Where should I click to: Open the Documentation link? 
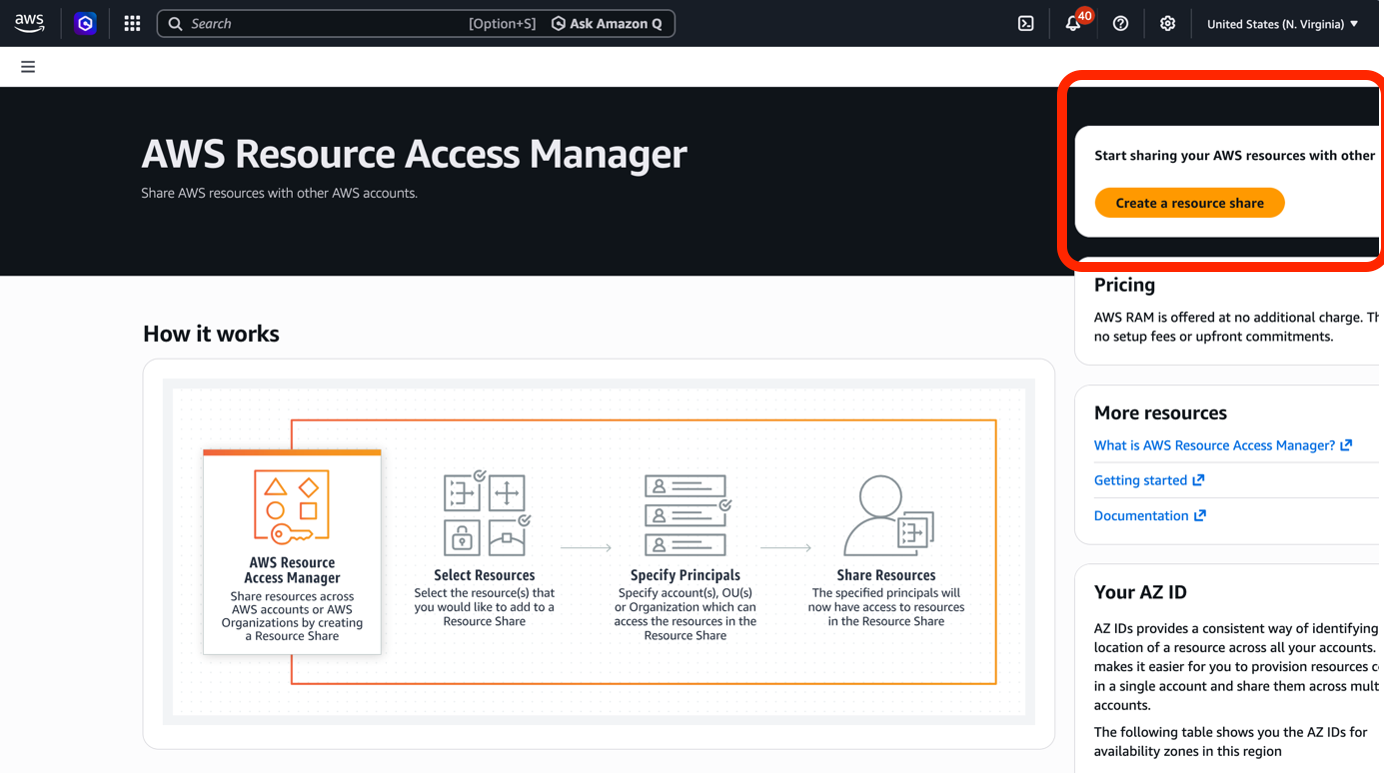point(1150,516)
